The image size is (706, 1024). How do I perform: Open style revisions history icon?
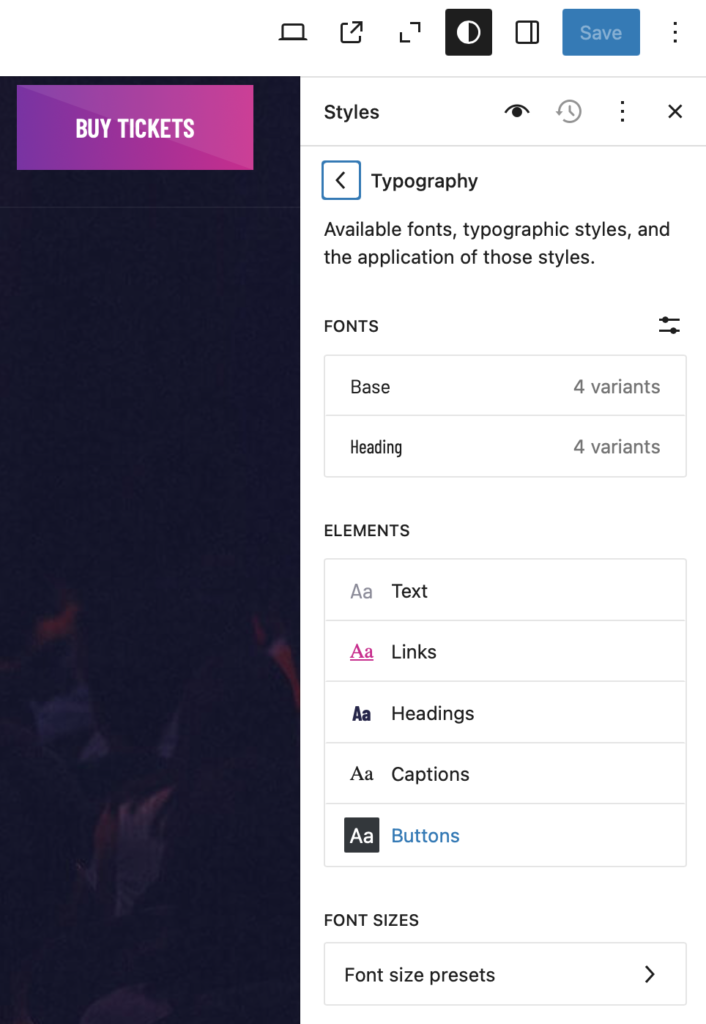pyautogui.click(x=569, y=112)
